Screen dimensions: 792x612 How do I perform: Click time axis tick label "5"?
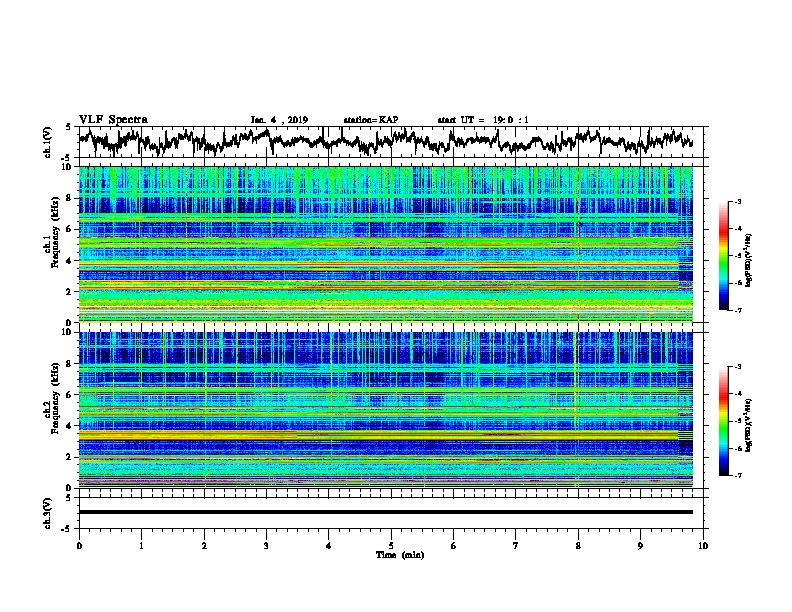pyautogui.click(x=391, y=546)
